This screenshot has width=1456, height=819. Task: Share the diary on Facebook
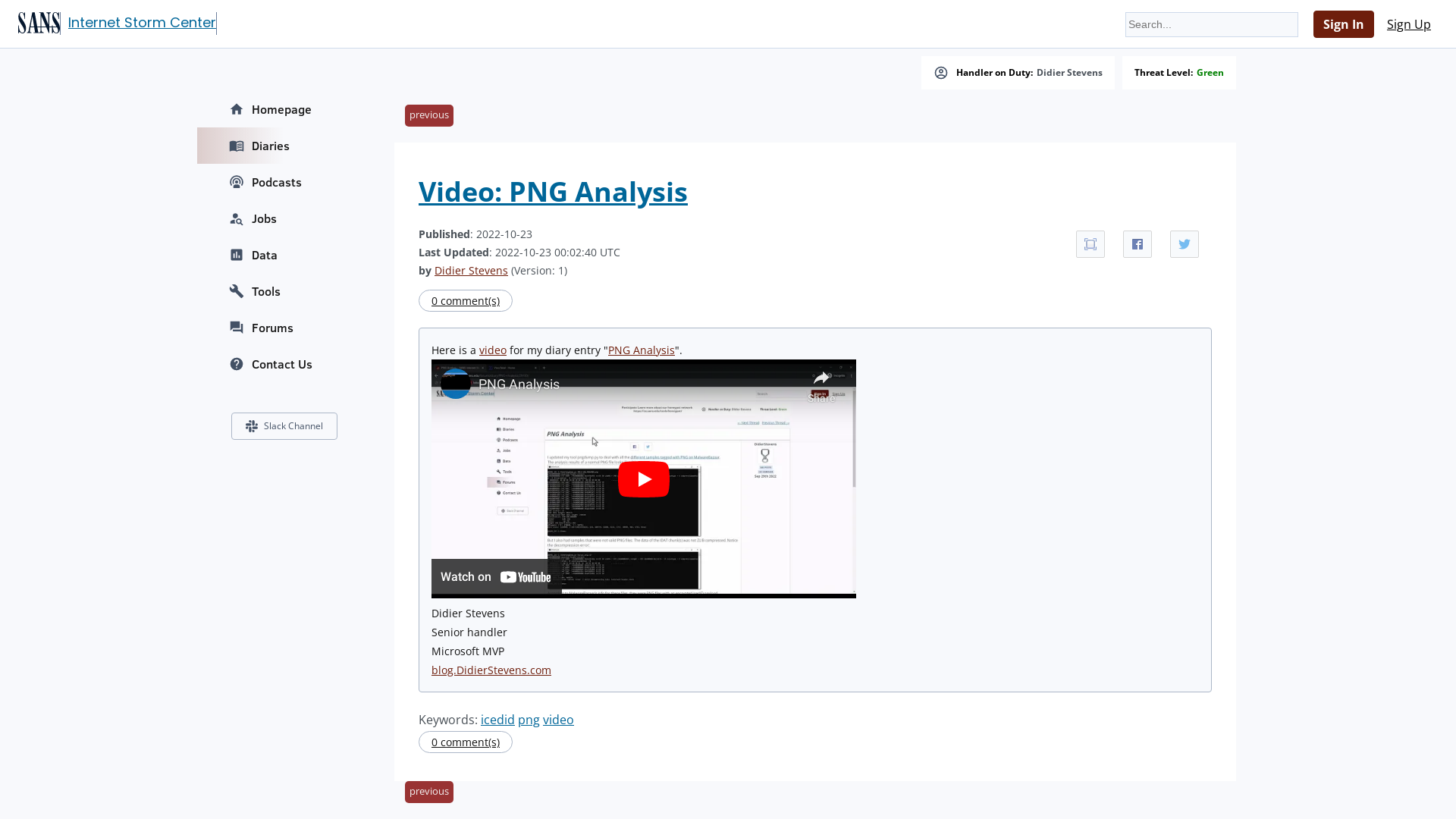click(x=1137, y=243)
